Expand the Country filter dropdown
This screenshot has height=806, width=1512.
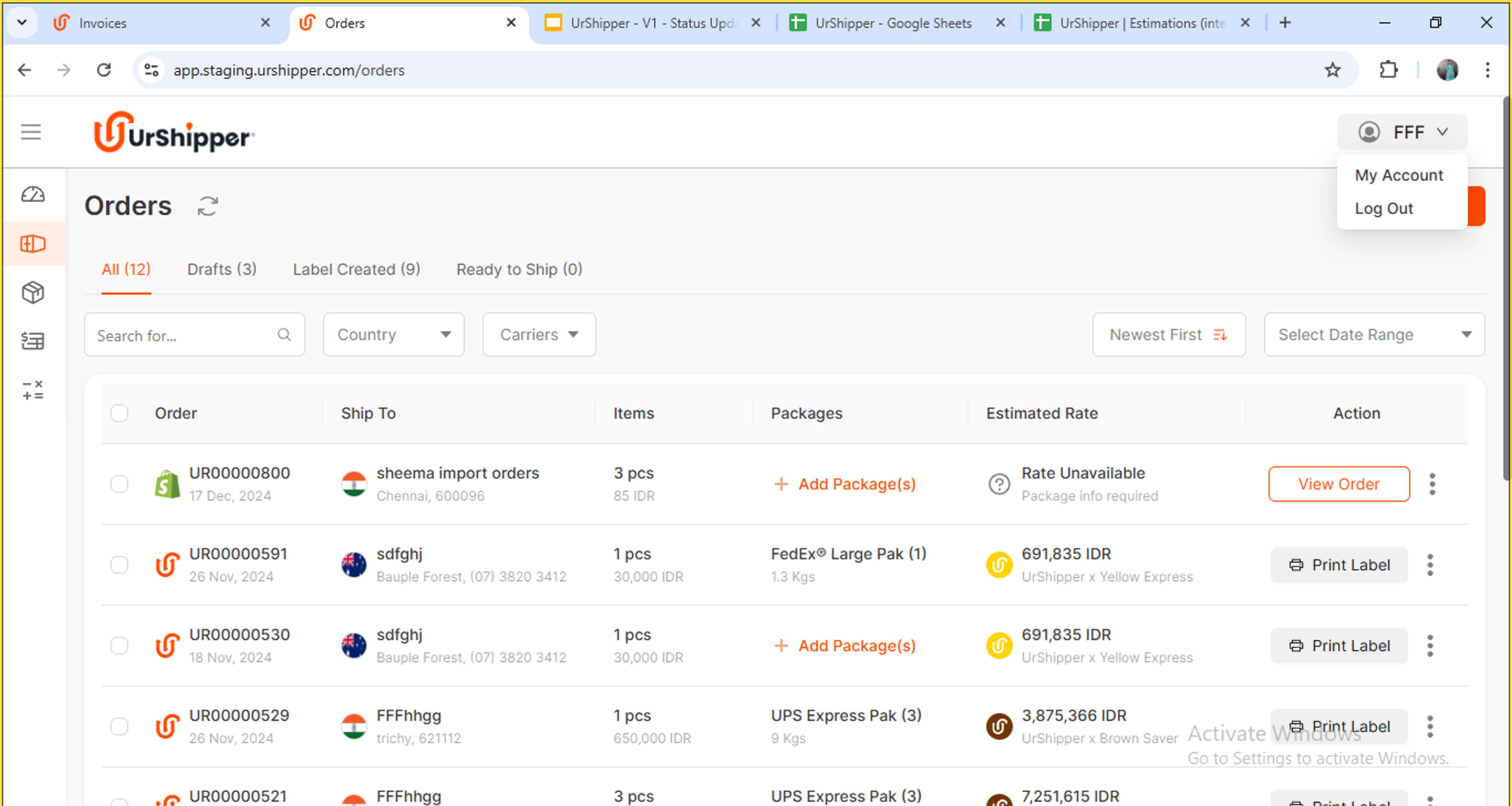tap(393, 335)
